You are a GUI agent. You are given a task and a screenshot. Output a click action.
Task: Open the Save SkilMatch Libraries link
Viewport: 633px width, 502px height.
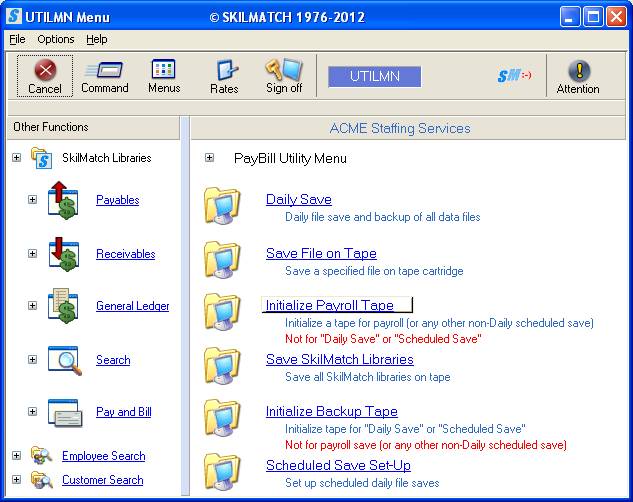340,359
